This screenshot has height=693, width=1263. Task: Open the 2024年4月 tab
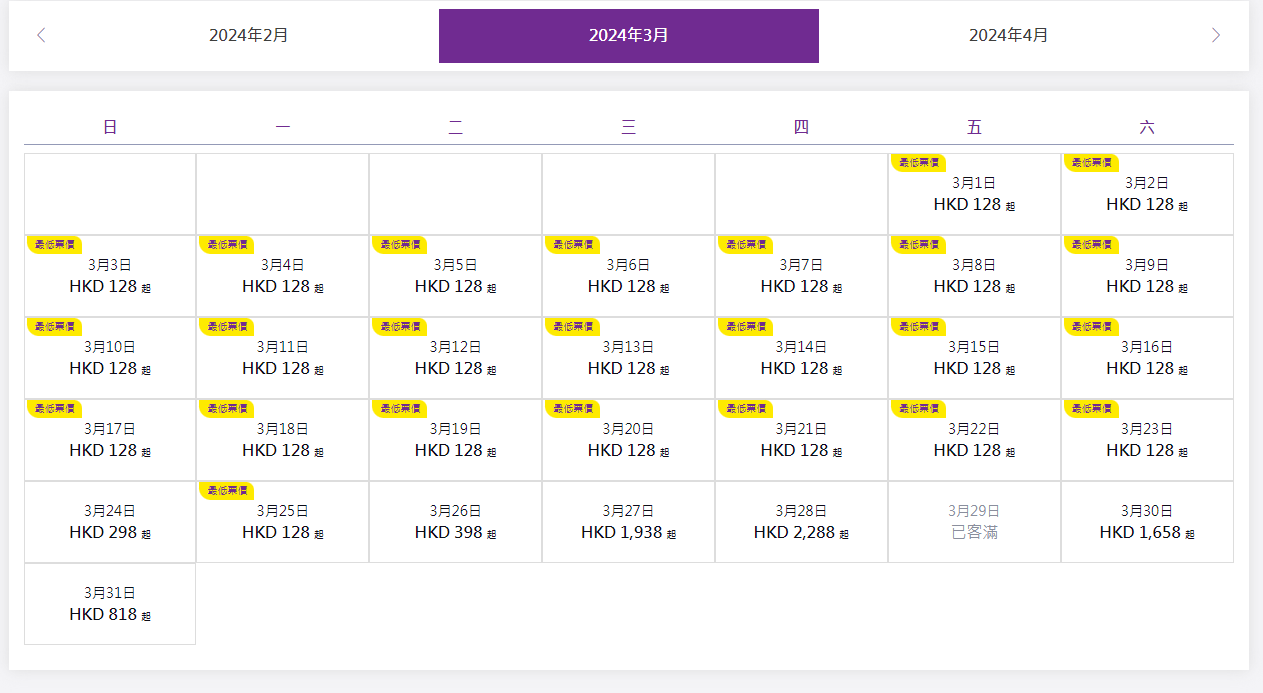click(x=1008, y=36)
